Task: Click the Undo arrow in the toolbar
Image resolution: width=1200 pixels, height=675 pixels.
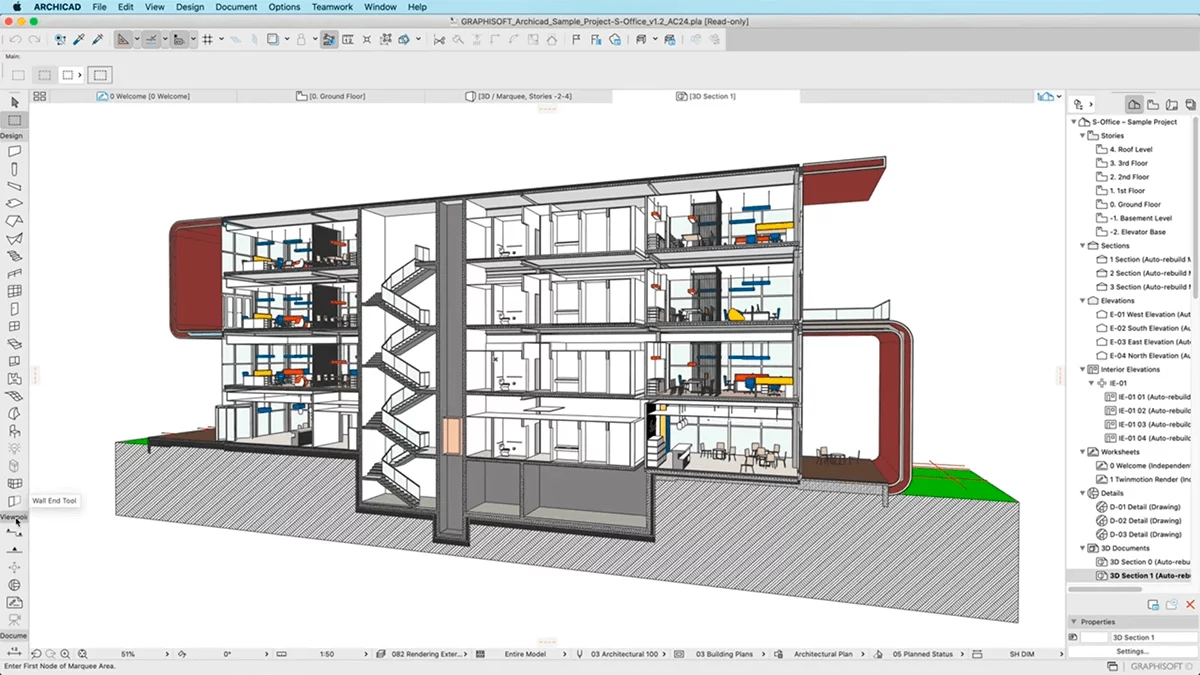Action: coord(15,40)
